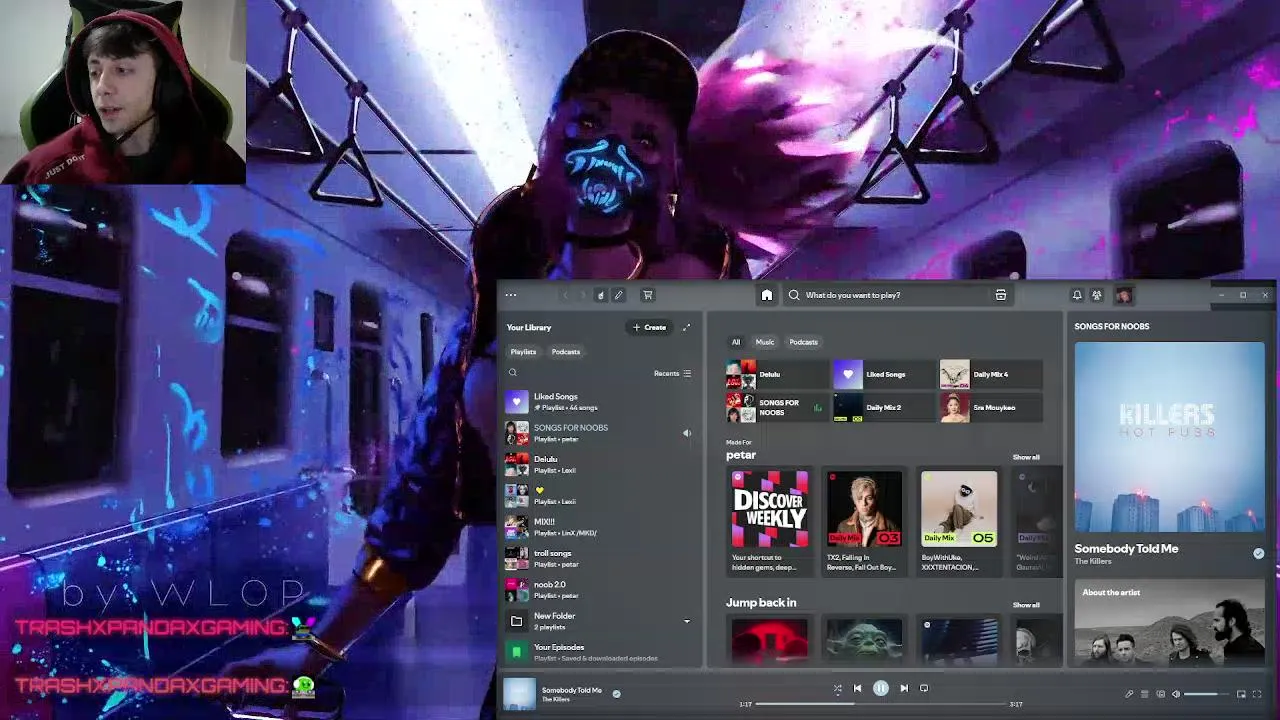Open the Sra Mouykeo shortcut tile
The height and width of the screenshot is (720, 1280).
click(991, 407)
